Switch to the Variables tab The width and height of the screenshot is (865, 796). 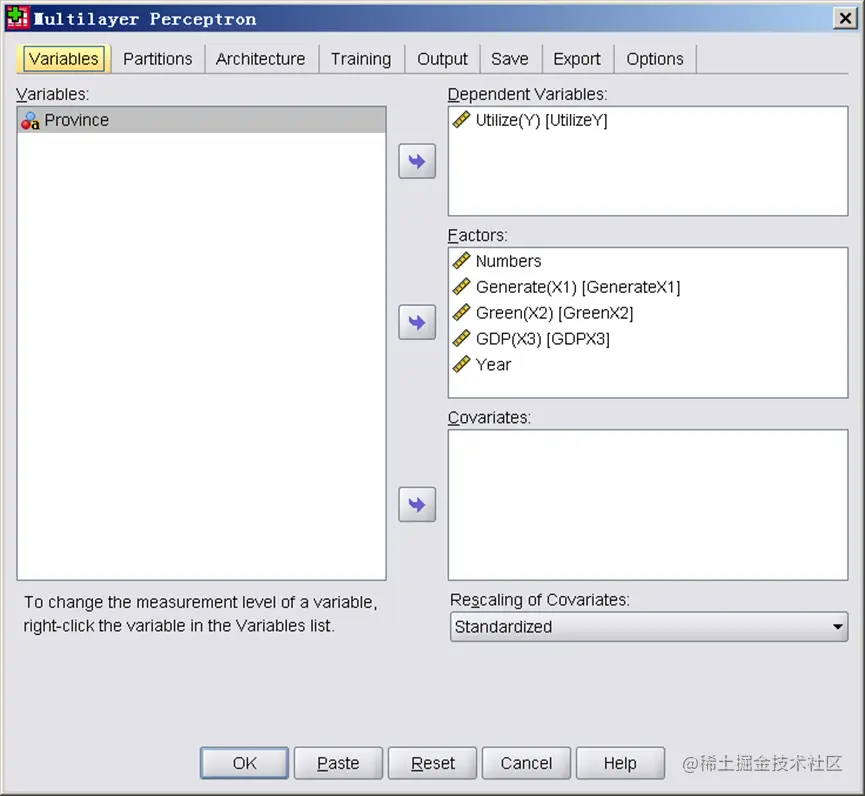(x=63, y=58)
